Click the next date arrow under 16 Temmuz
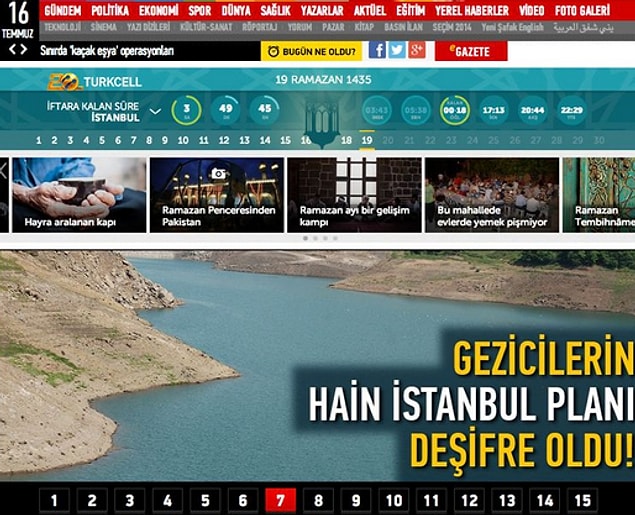This screenshot has width=635, height=515. pos(24,49)
